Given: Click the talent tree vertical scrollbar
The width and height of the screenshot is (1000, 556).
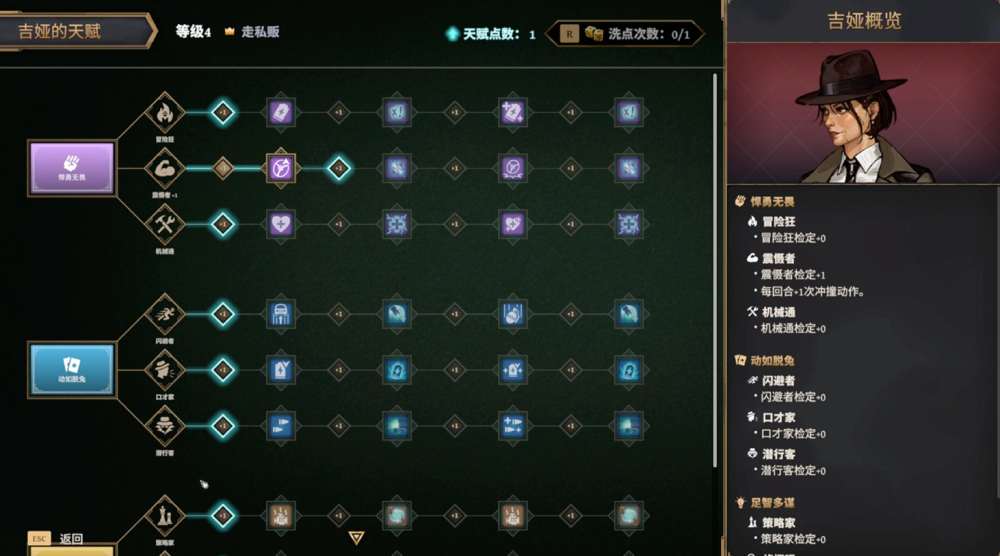Looking at the screenshot, I should (x=715, y=271).
